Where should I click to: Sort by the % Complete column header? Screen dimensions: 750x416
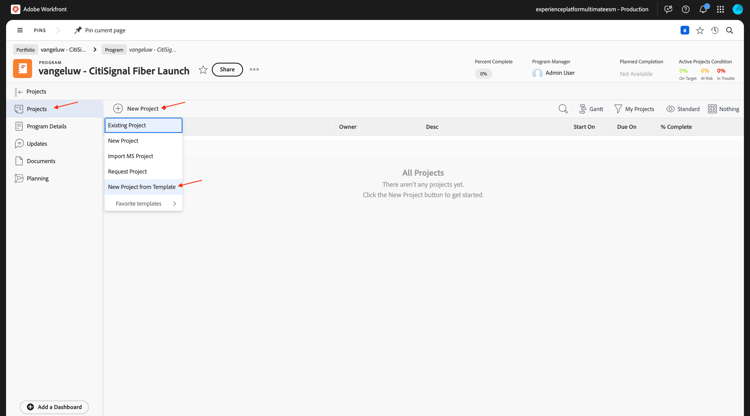tap(676, 127)
